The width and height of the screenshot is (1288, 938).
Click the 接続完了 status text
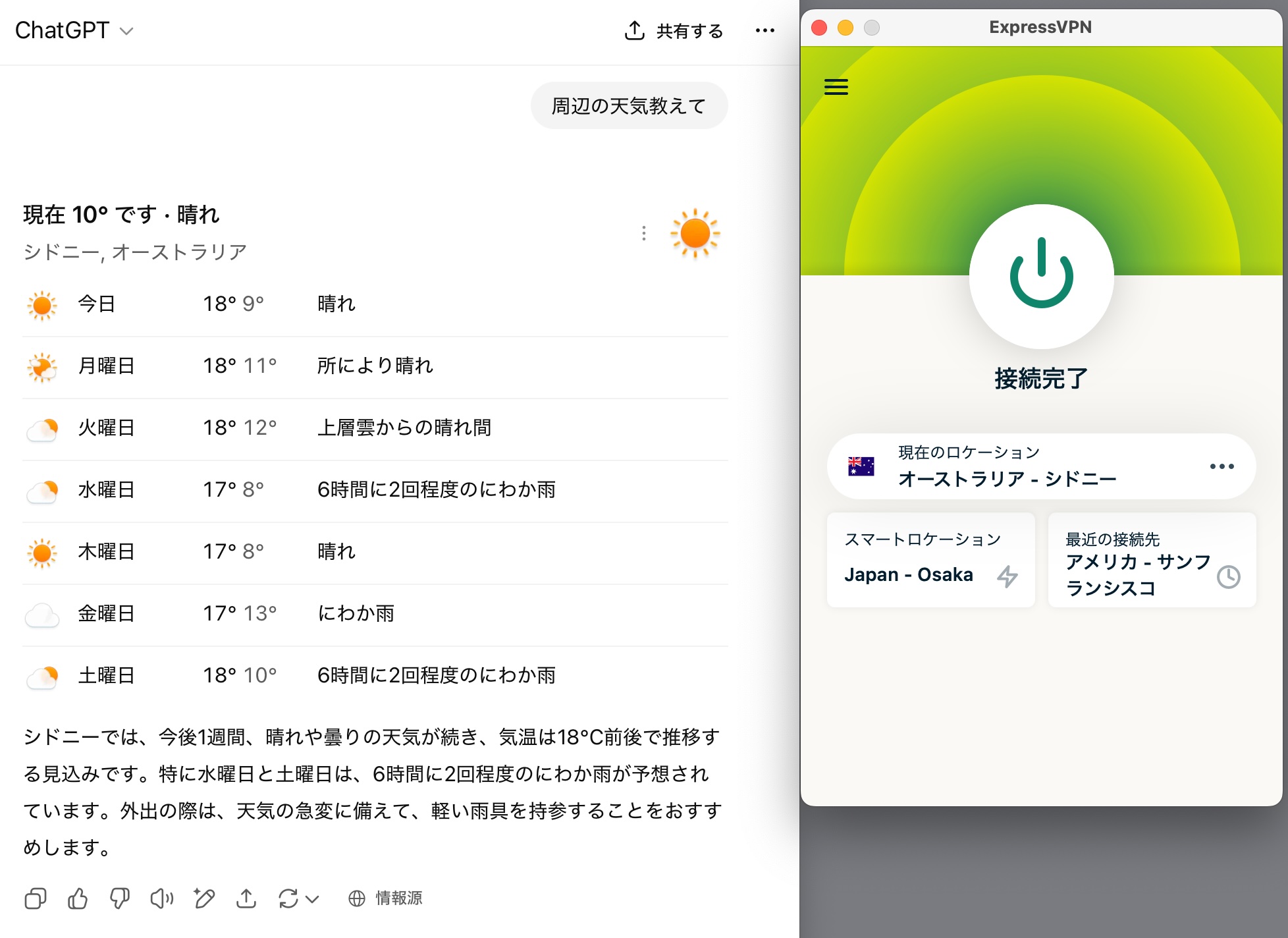(1042, 379)
